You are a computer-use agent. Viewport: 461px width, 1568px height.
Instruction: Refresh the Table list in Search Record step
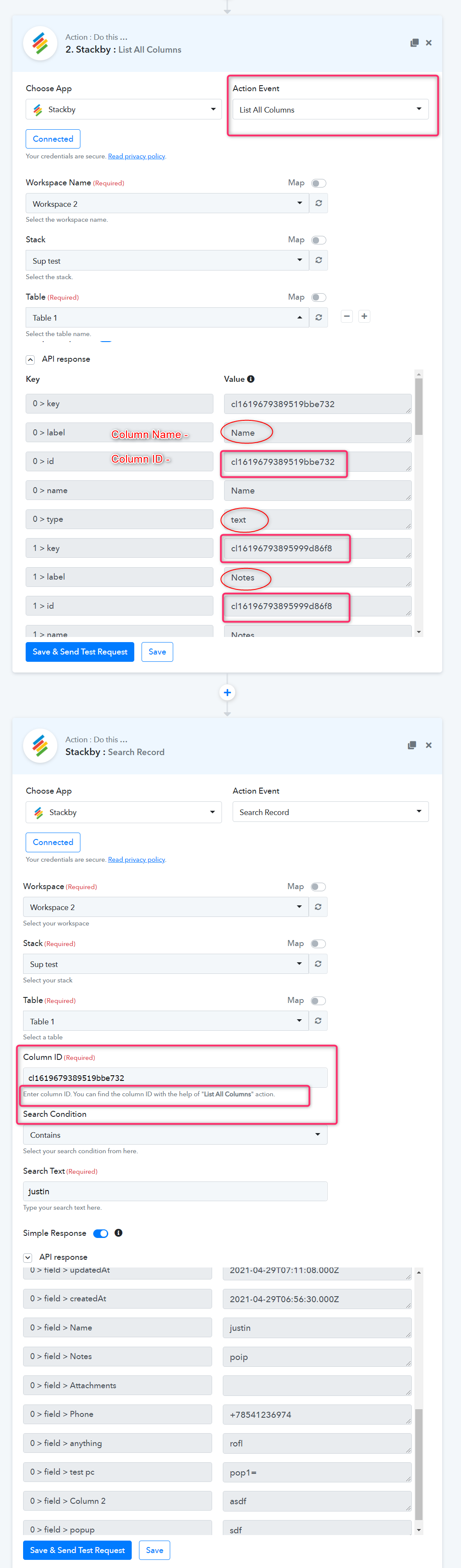click(x=318, y=1021)
